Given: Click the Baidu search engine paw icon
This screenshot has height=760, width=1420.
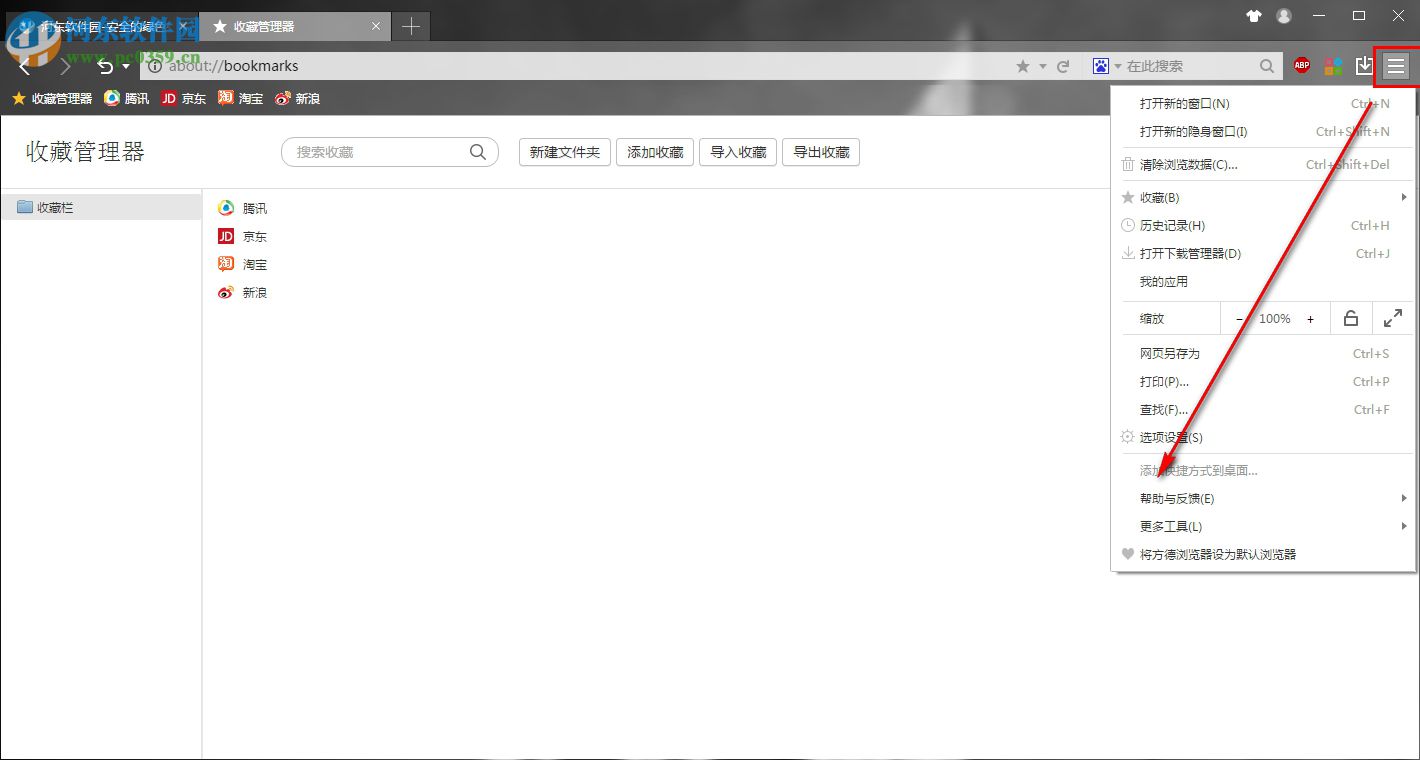Looking at the screenshot, I should pos(1100,65).
